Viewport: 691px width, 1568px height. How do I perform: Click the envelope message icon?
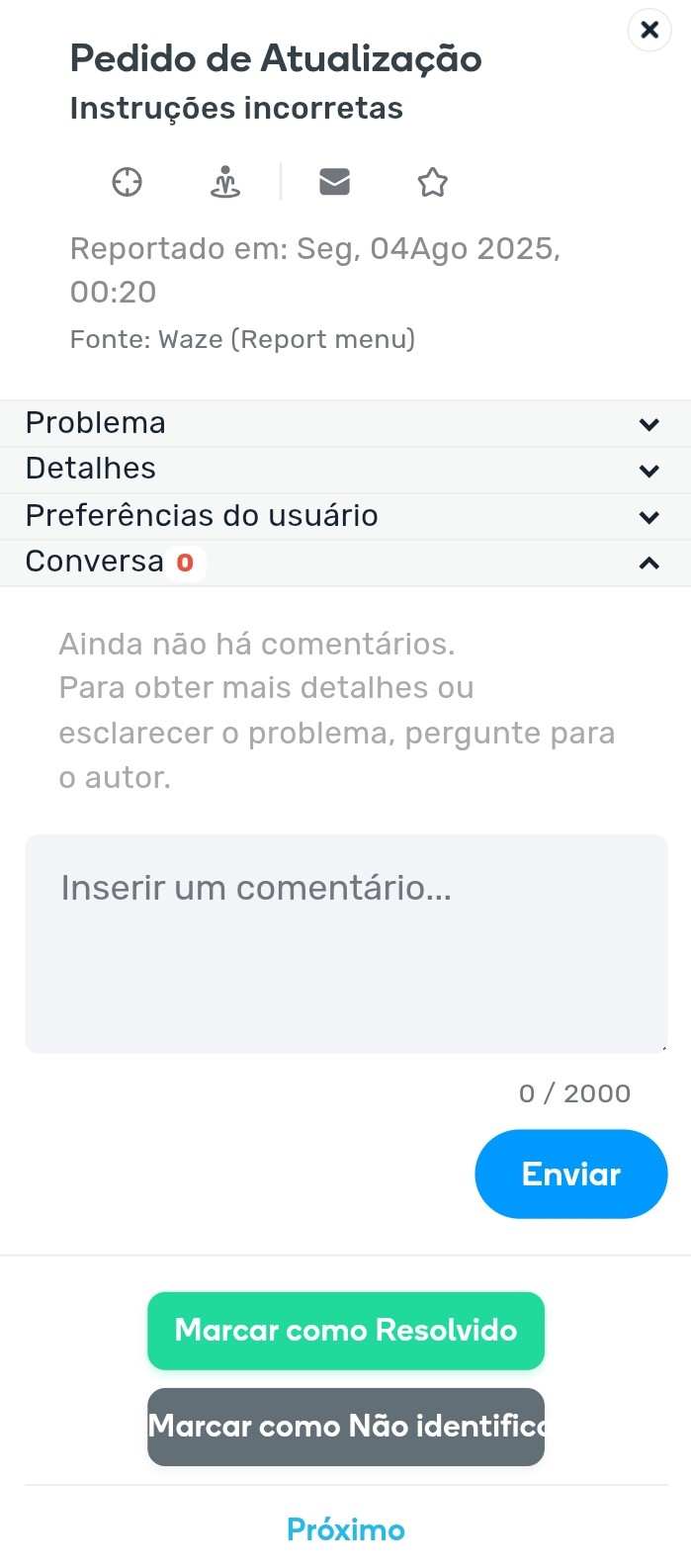click(x=334, y=182)
